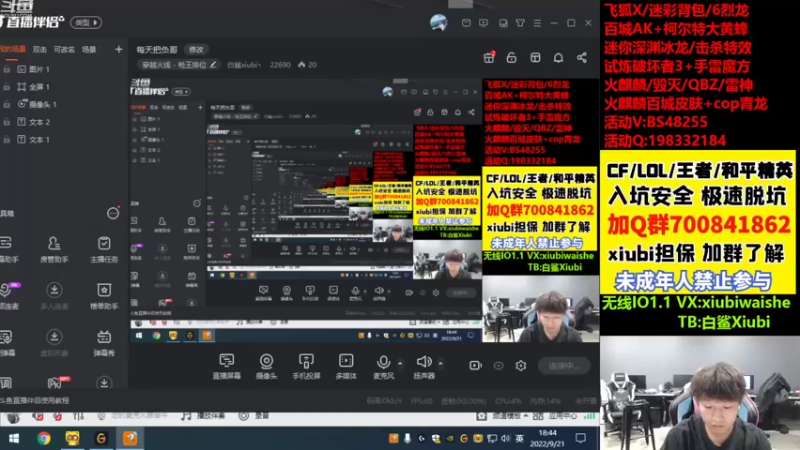Open the PK tool with the red badge
The image size is (800, 450).
click(56, 382)
